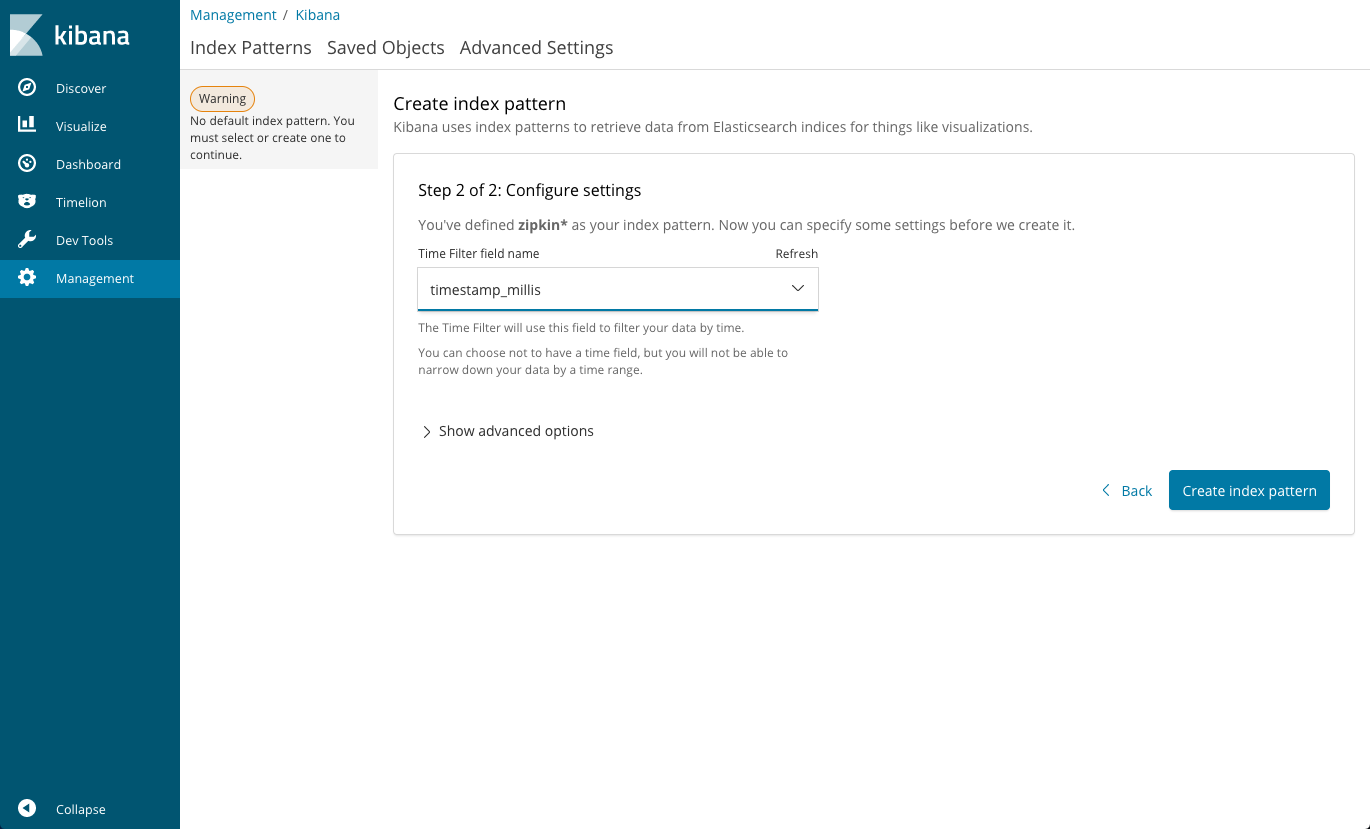Click the dropdown arrow of timestamp_millis select
Viewport: 1370px width, 829px height.
click(x=798, y=288)
